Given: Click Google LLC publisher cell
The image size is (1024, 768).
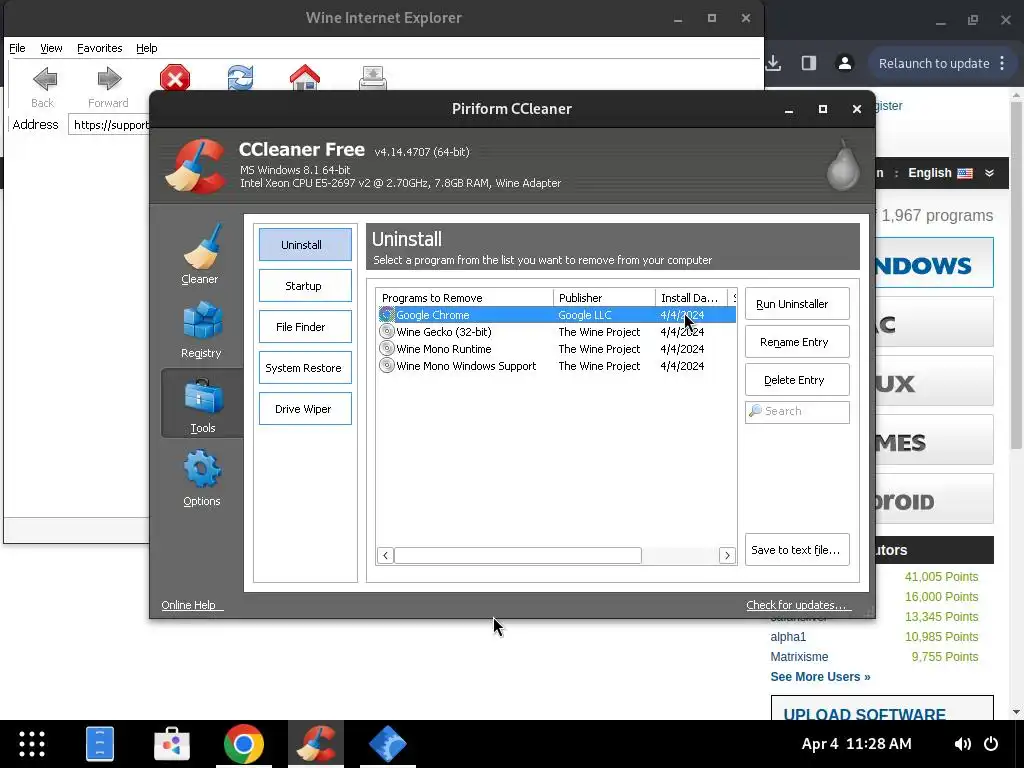Looking at the screenshot, I should (584, 315).
